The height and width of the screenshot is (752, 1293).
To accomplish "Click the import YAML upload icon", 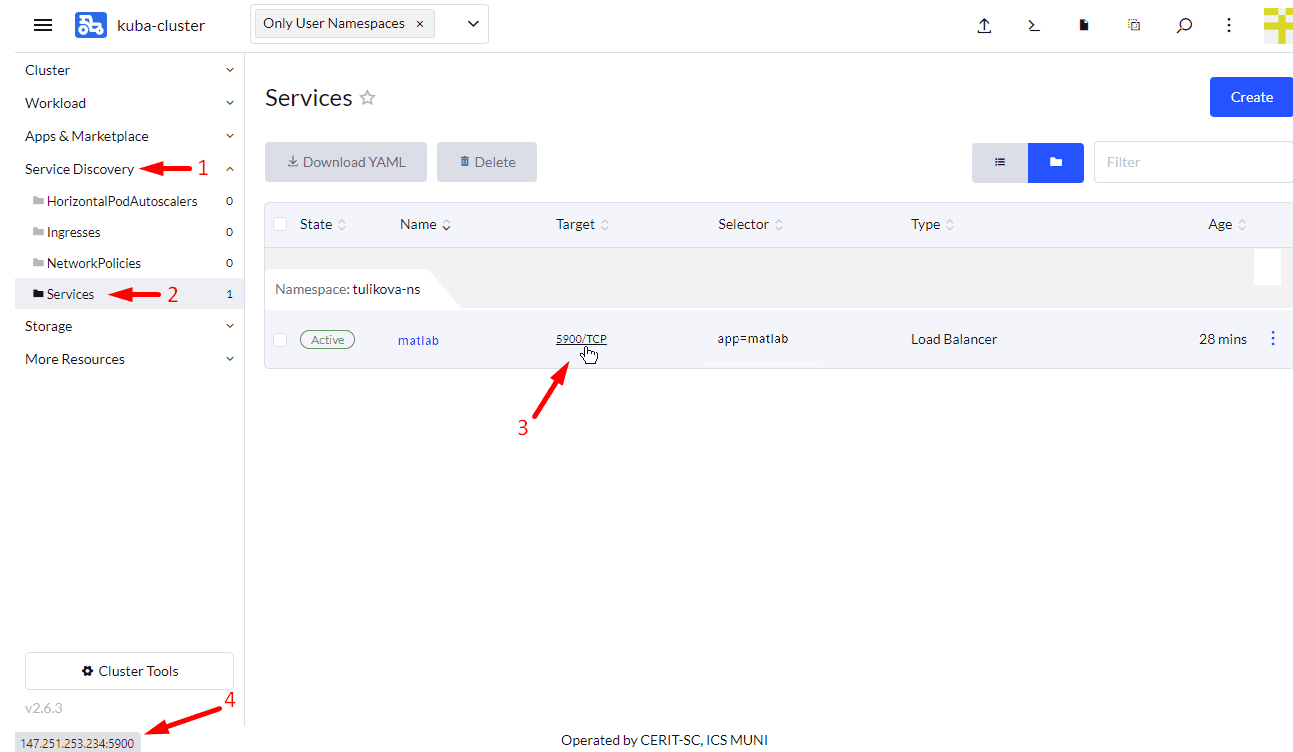I will (984, 26).
